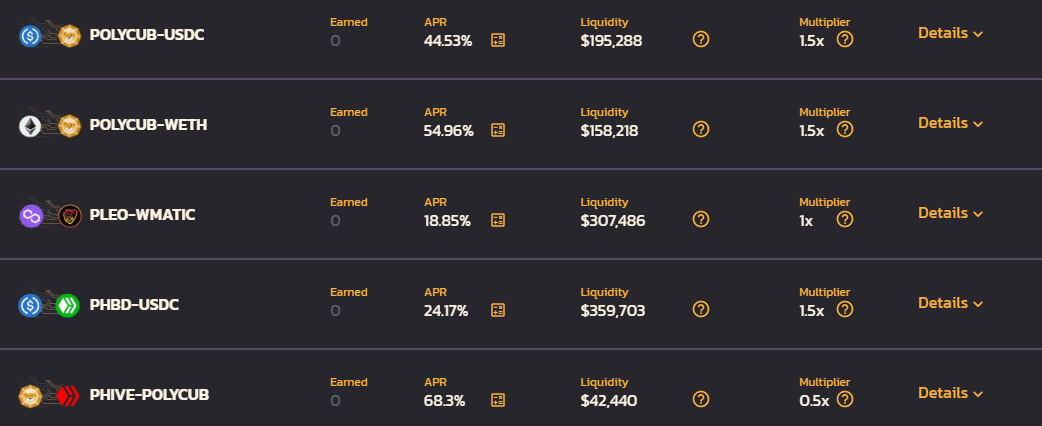Click multiplier help icon for PHBD-USDC
1042x426 pixels.
tap(845, 309)
